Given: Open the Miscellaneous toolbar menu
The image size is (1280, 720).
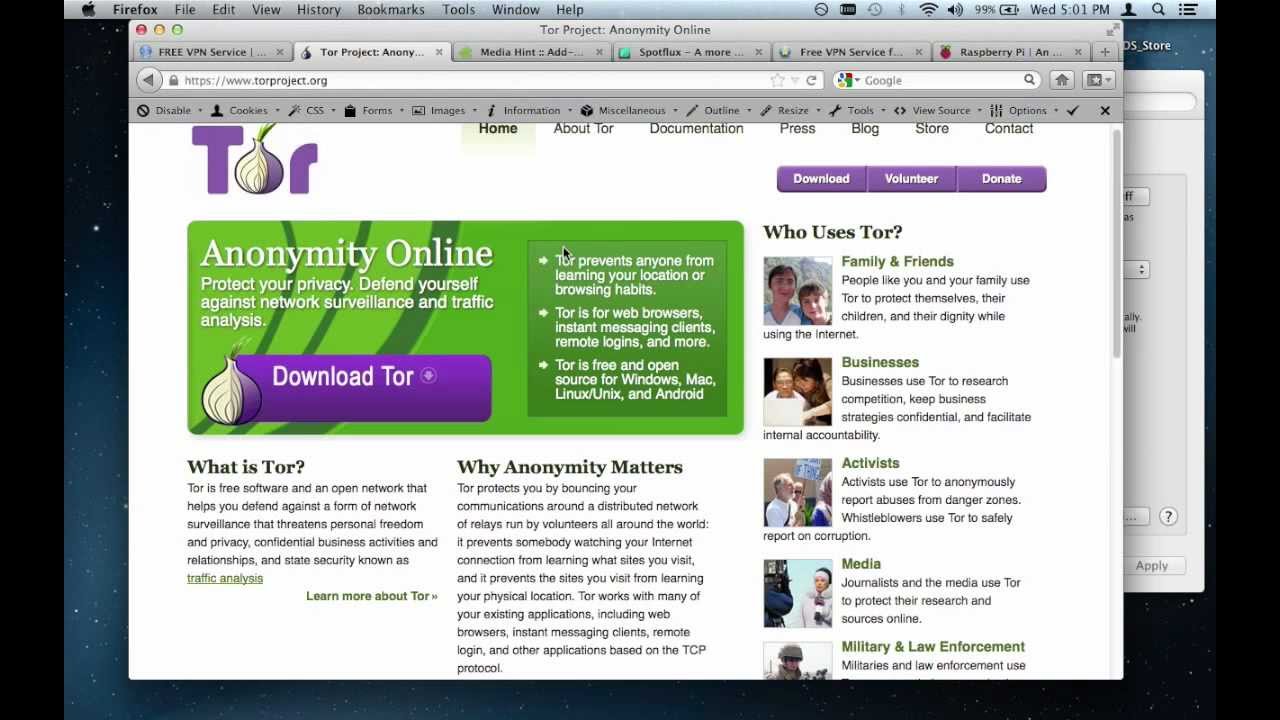Looking at the screenshot, I should [628, 111].
